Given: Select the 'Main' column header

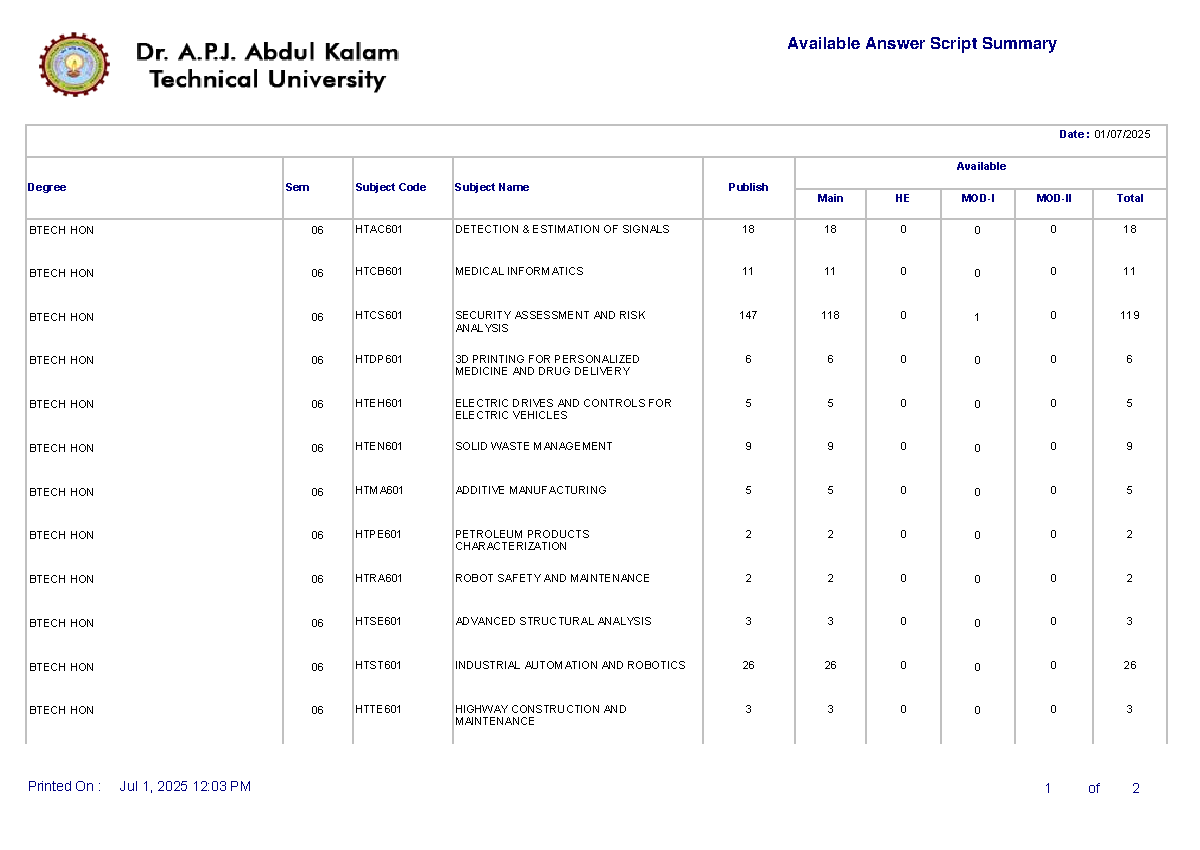Looking at the screenshot, I should [830, 198].
